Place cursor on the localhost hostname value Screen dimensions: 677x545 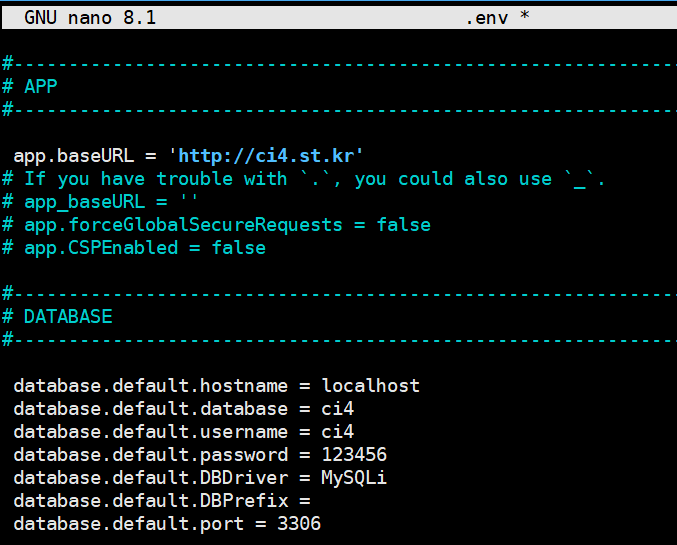click(370, 386)
